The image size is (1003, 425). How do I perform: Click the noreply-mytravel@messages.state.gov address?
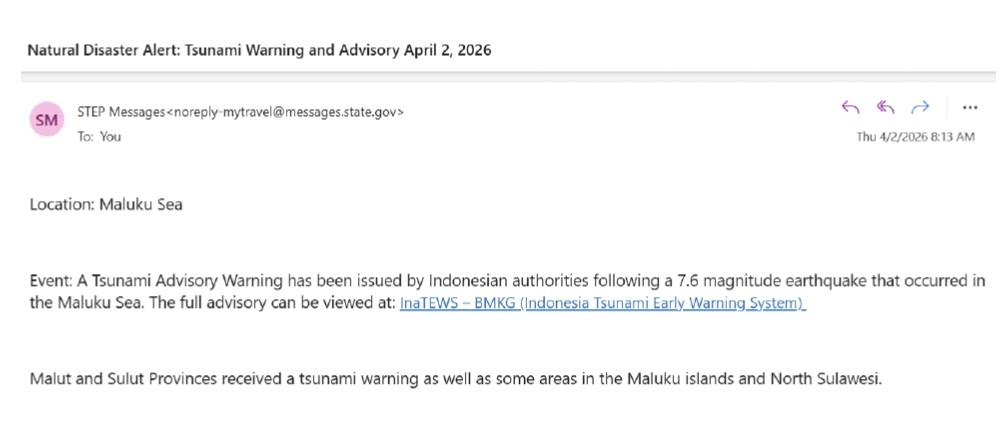click(289, 112)
